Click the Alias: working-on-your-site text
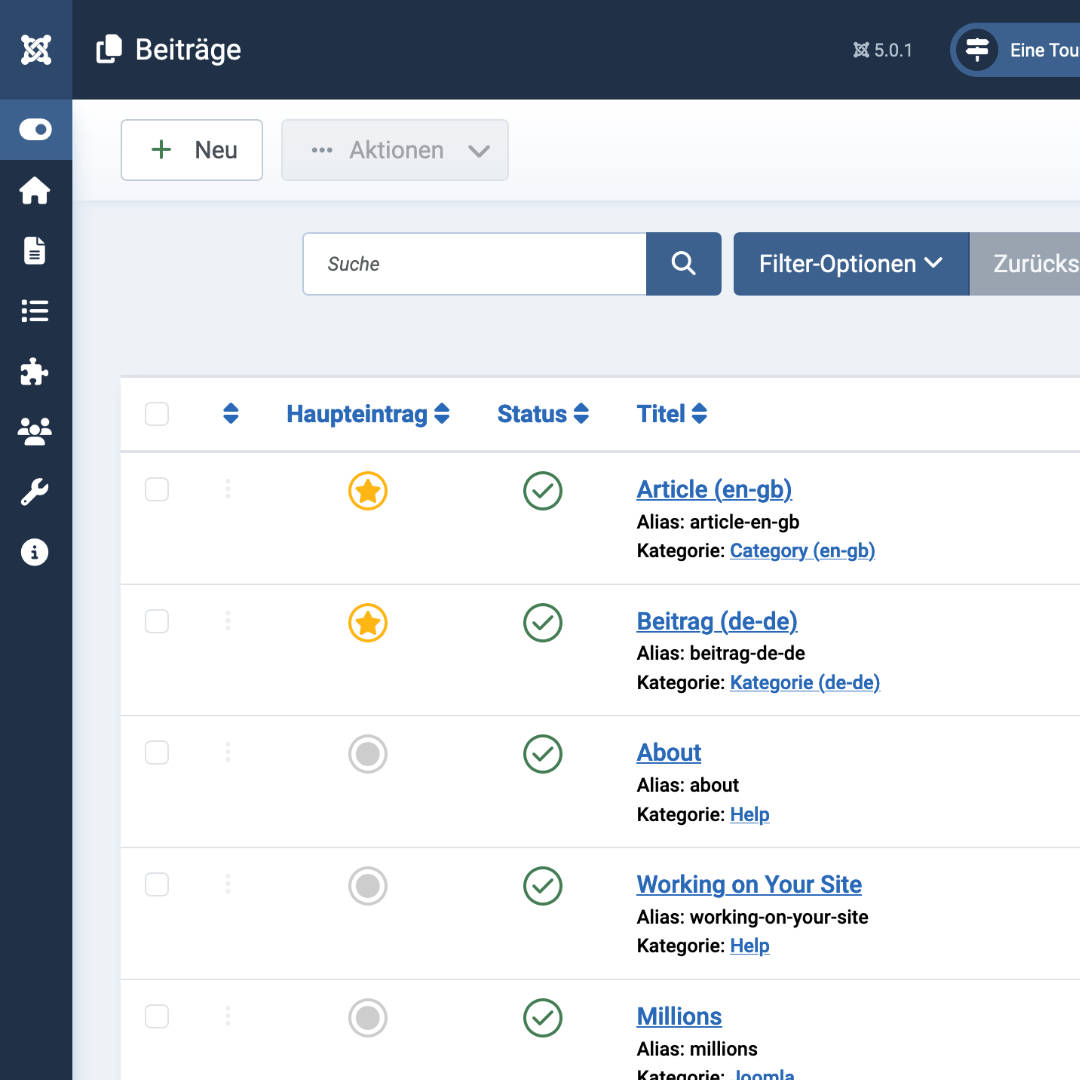This screenshot has height=1080, width=1080. (752, 917)
